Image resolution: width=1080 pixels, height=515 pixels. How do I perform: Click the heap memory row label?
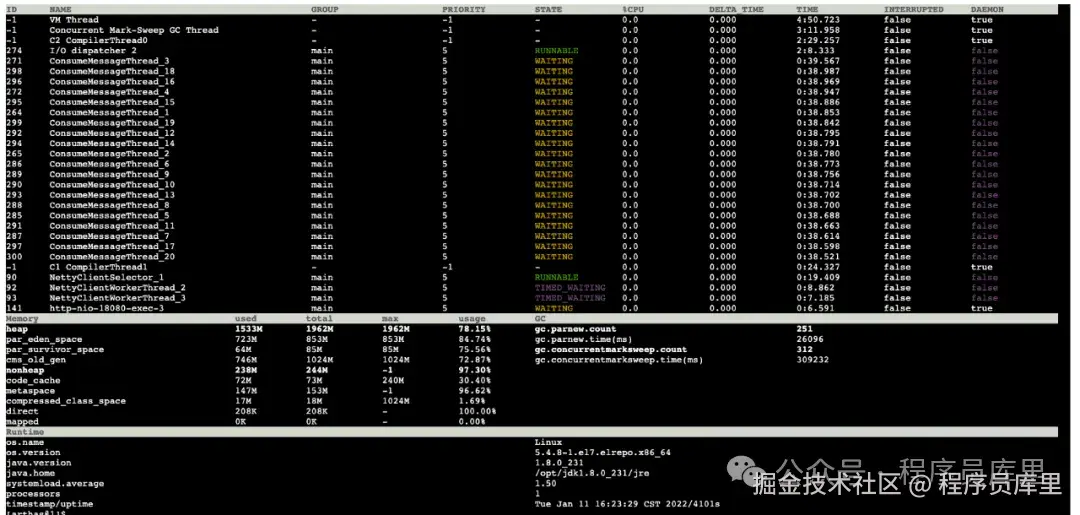(x=17, y=329)
